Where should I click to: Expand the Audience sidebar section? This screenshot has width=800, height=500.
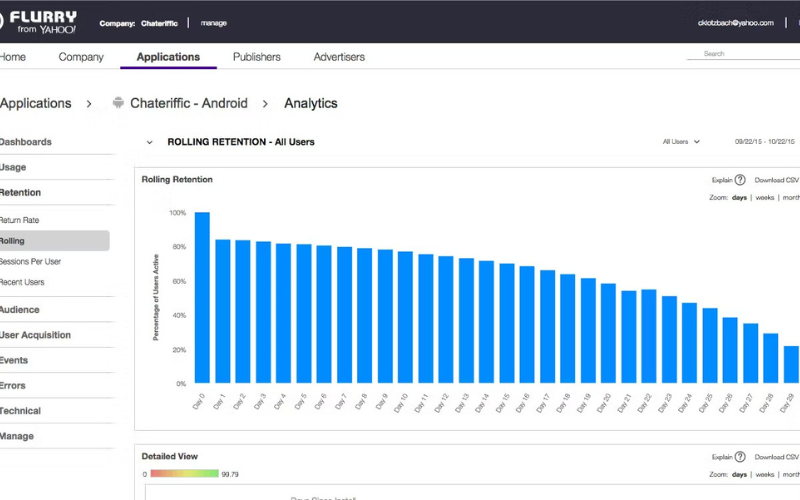point(19,310)
